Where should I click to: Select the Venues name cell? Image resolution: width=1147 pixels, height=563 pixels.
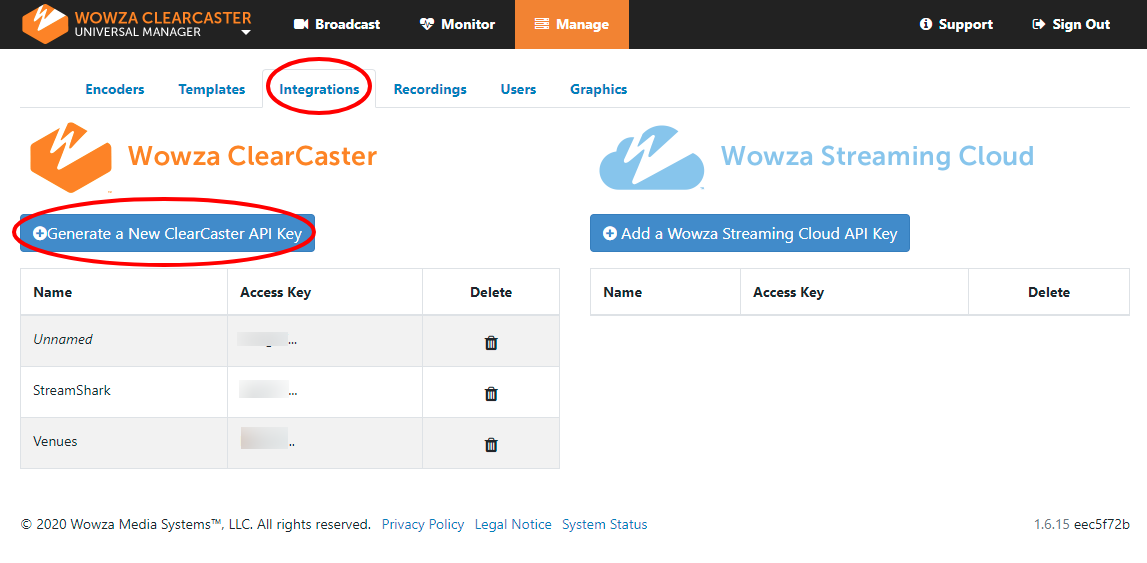coord(124,442)
